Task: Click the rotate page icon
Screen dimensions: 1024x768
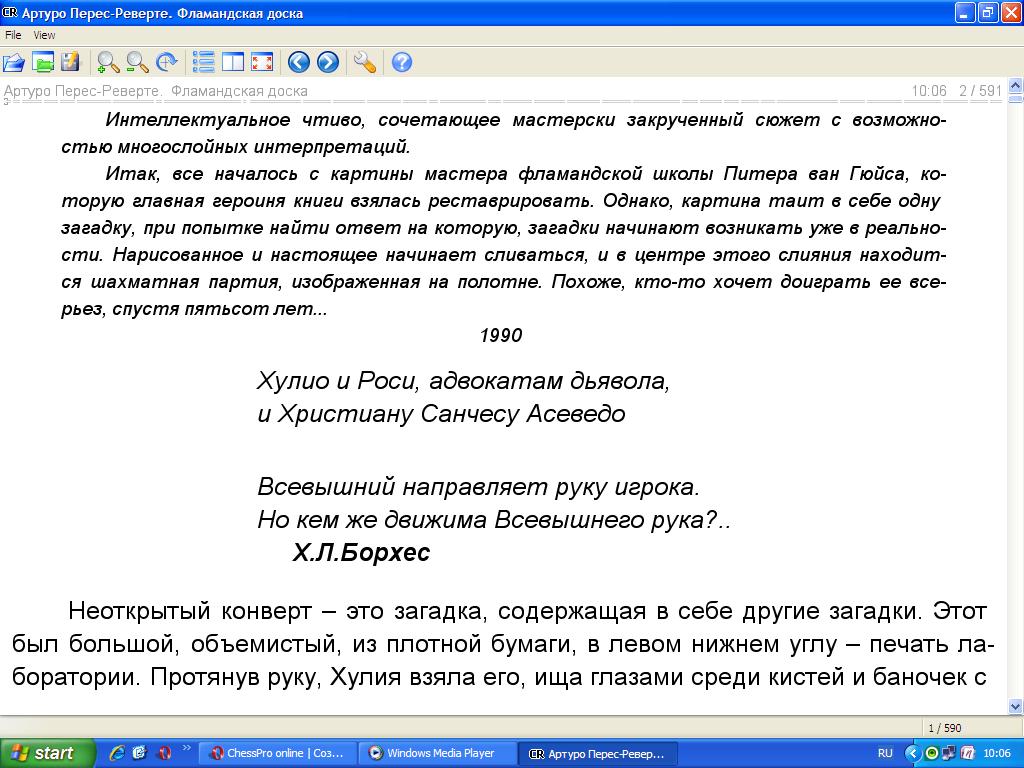Action: click(166, 63)
